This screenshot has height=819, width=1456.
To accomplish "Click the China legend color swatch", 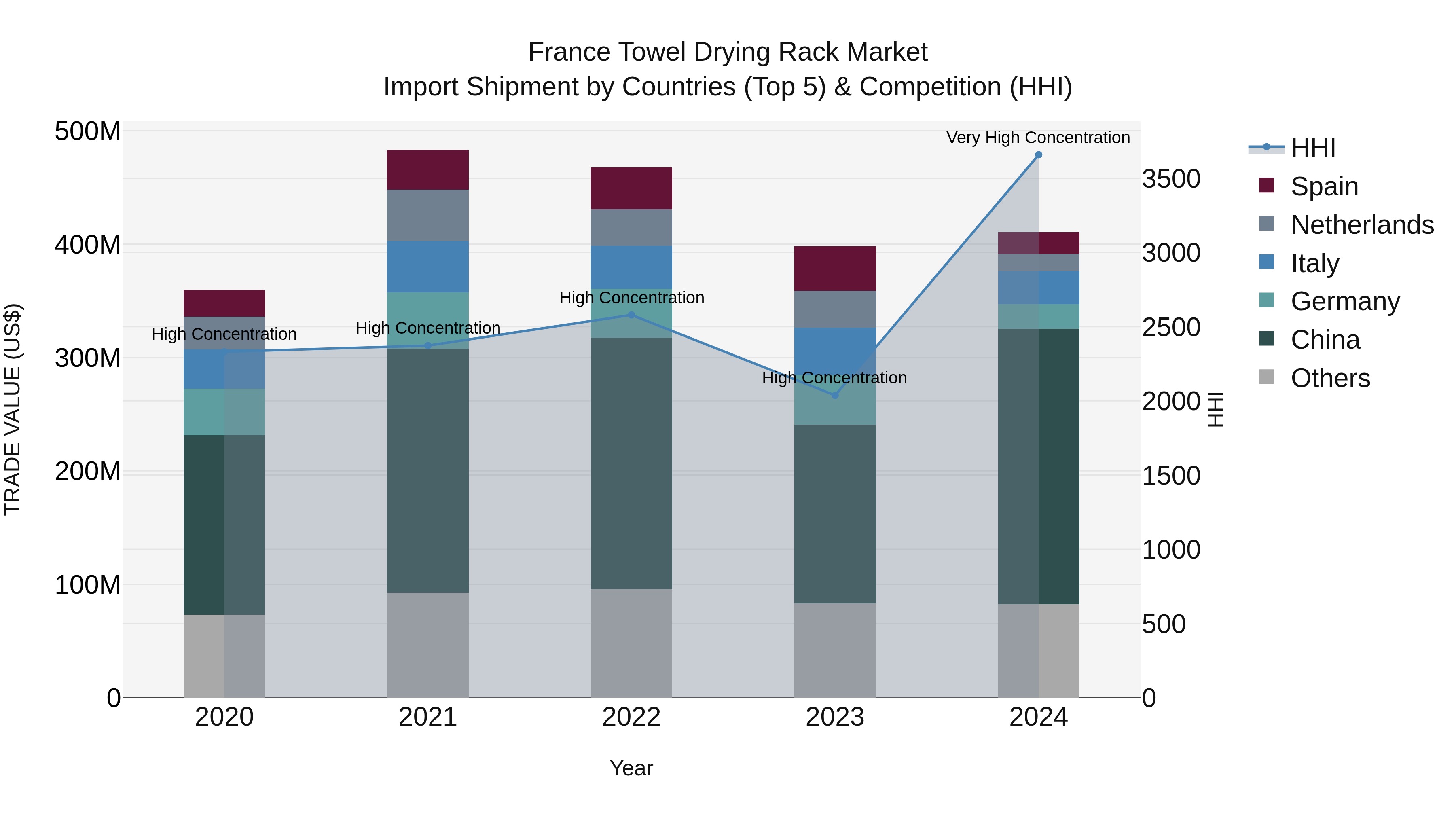I will [1267, 339].
